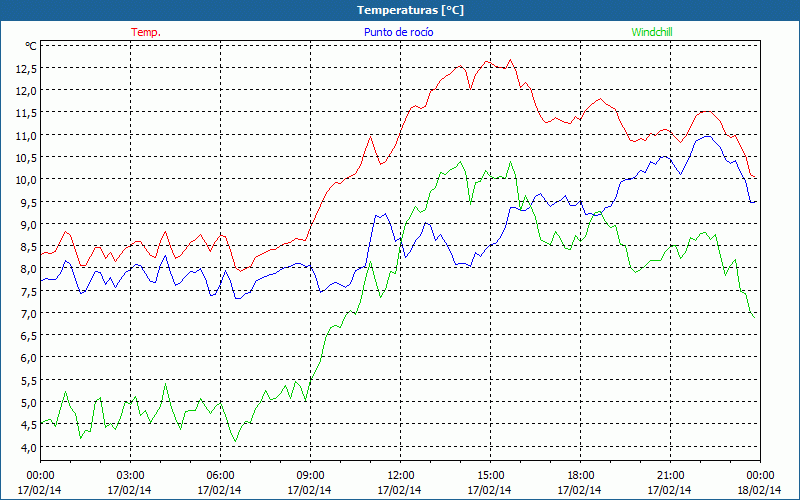
Task: Click the 18/02/14 date label
Action: [760, 490]
